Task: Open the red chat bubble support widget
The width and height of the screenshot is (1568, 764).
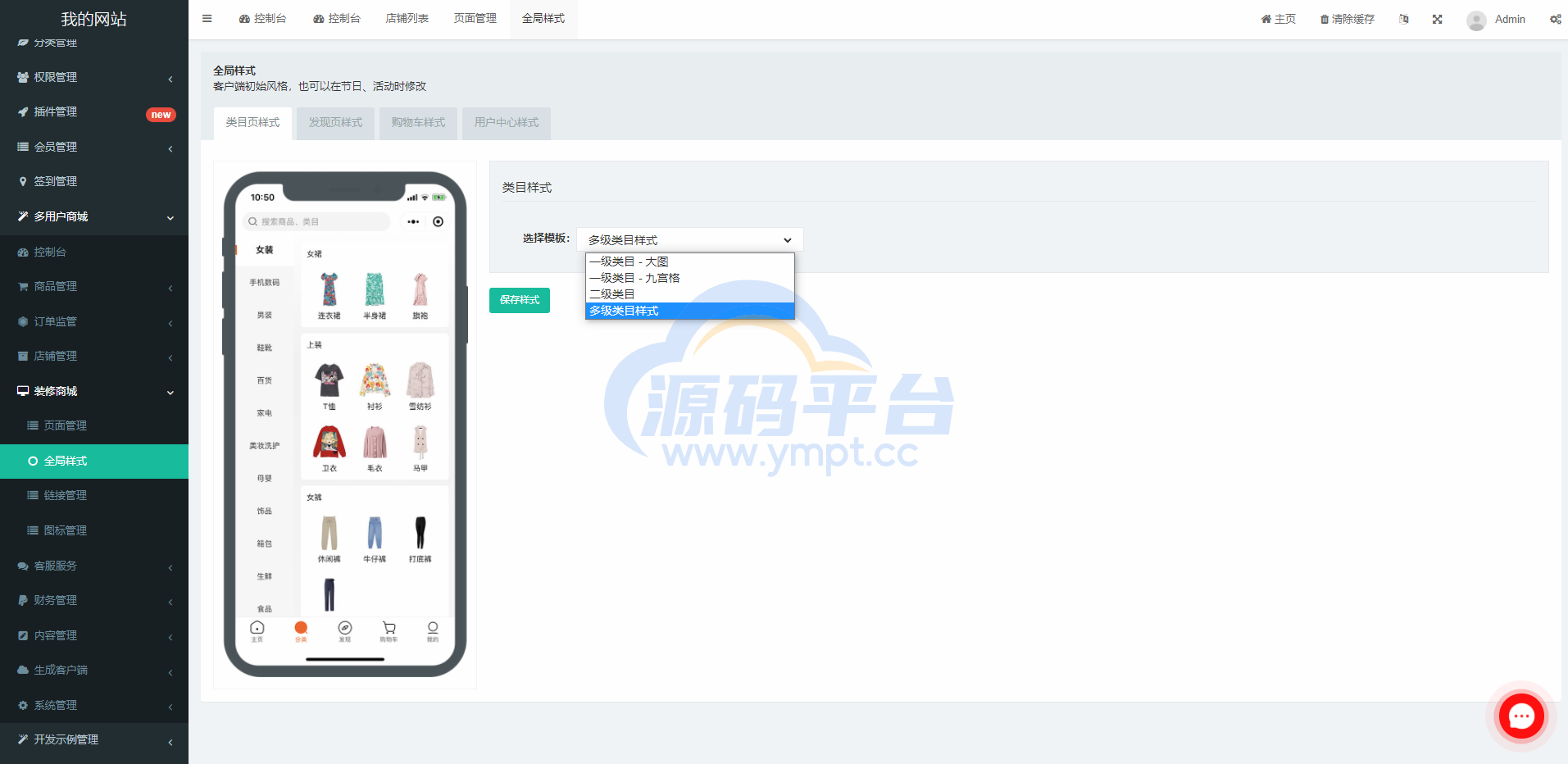Action: [x=1521, y=716]
